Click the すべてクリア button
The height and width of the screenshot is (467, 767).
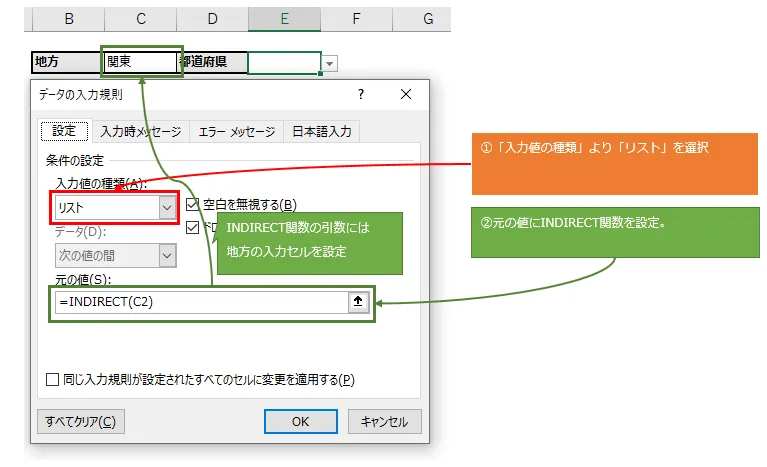pyautogui.click(x=81, y=422)
